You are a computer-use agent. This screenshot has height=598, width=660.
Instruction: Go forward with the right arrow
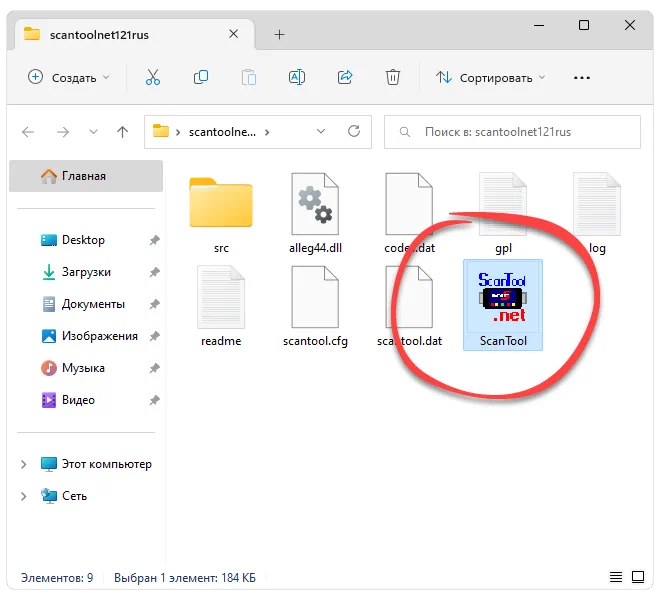tap(63, 132)
